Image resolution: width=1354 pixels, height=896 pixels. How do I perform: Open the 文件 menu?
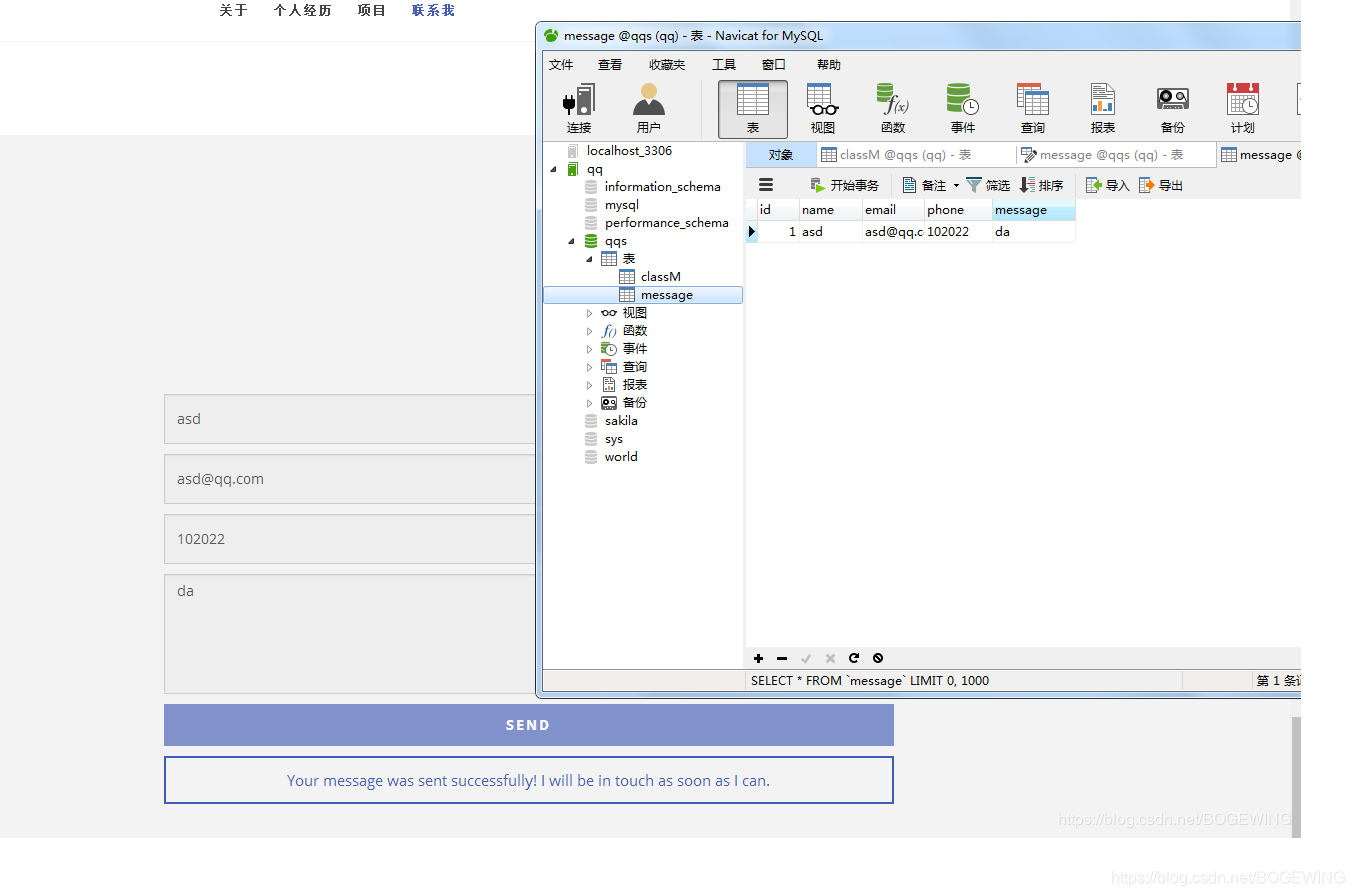[x=561, y=64]
